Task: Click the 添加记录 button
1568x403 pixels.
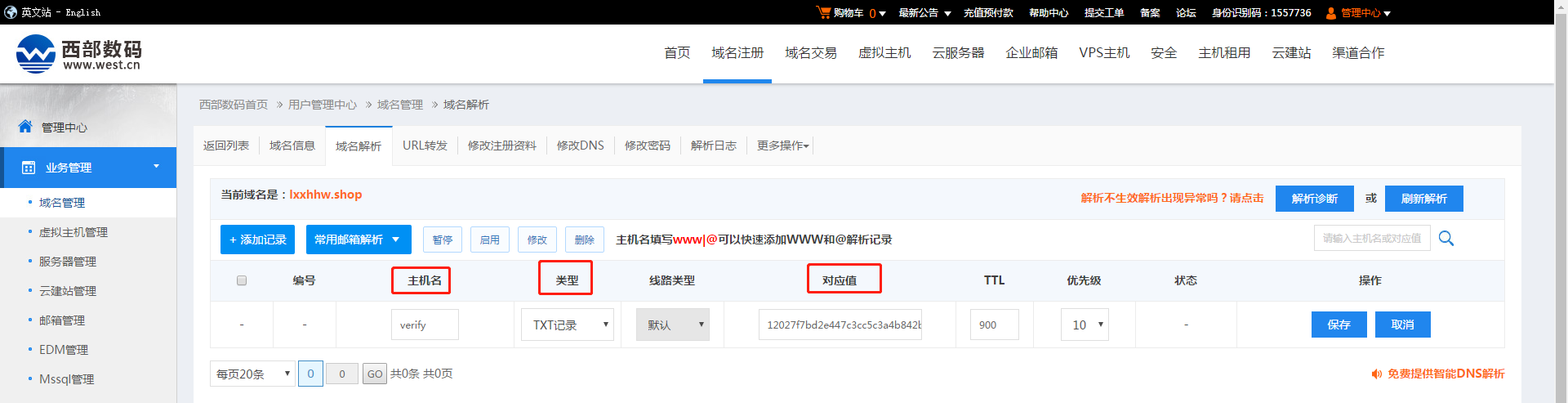Action: (x=257, y=240)
